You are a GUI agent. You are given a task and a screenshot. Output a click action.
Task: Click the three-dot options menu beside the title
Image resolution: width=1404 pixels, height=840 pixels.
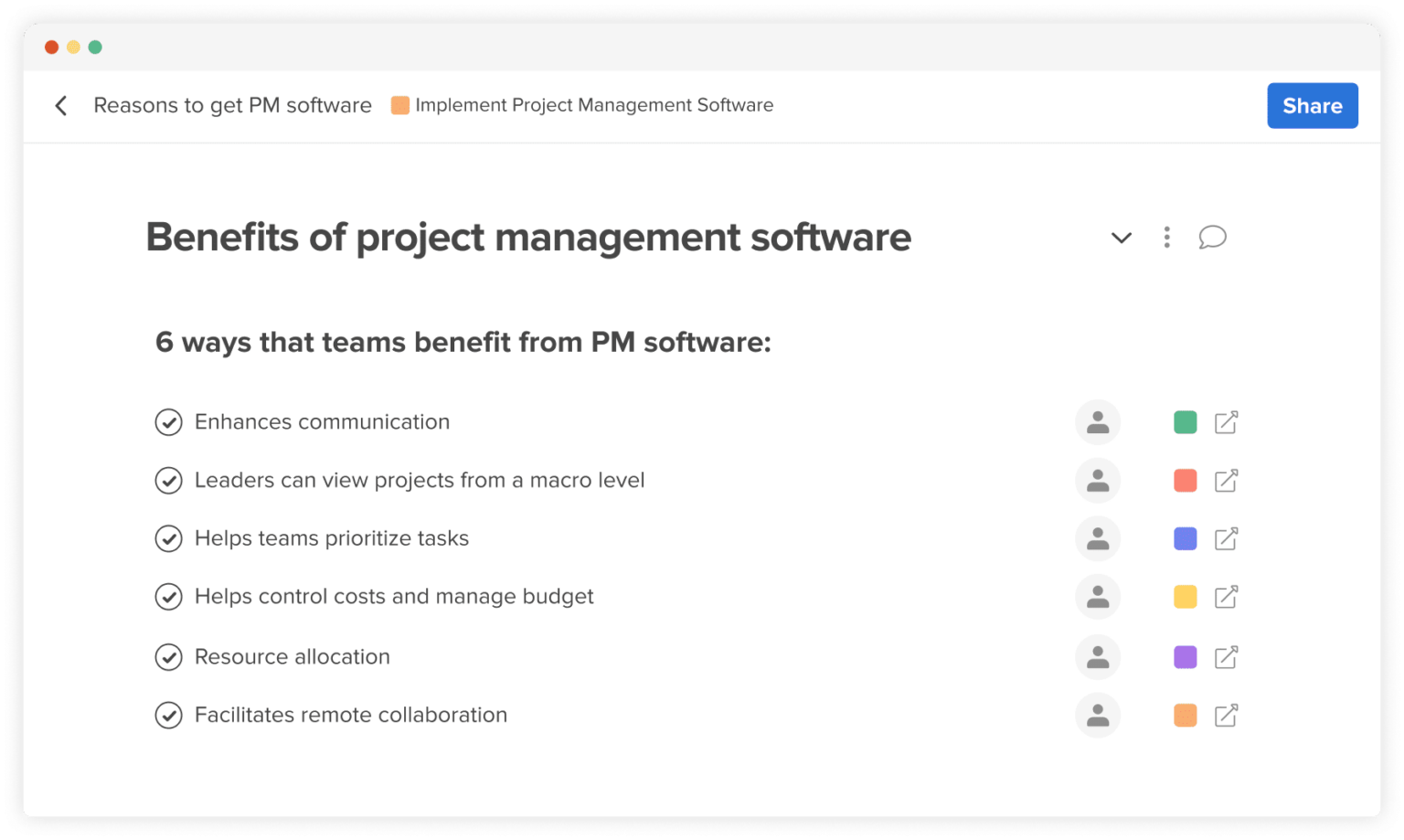[1167, 238]
